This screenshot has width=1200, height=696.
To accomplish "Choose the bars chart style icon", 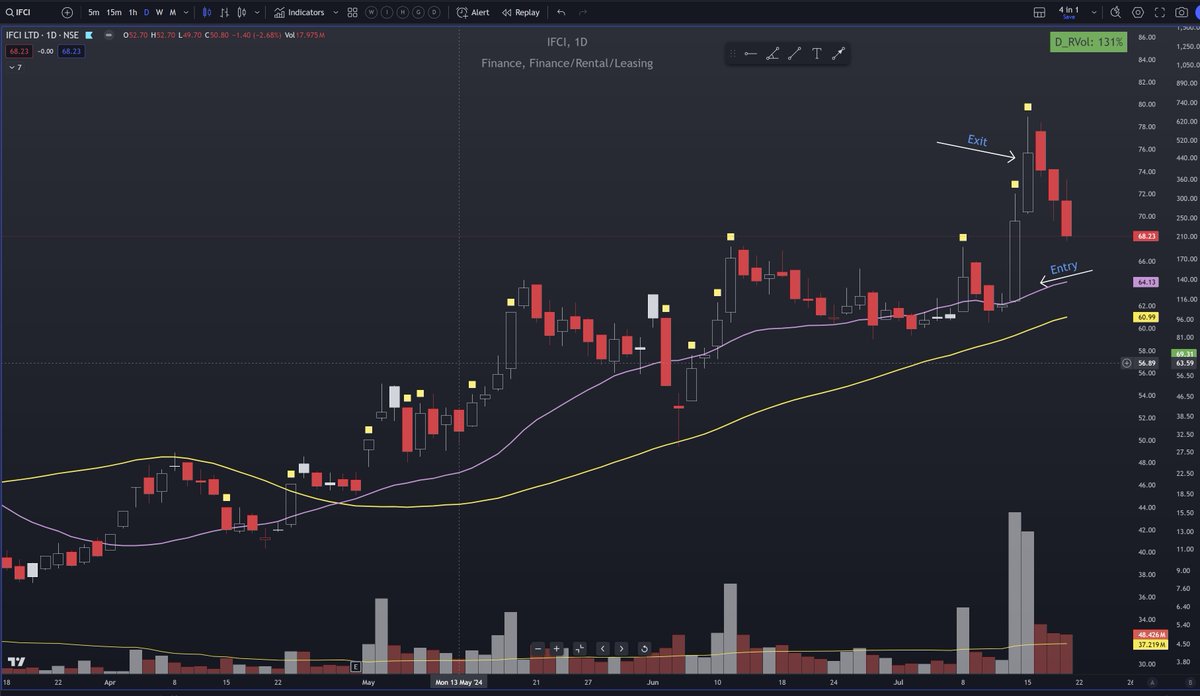I will point(224,12).
